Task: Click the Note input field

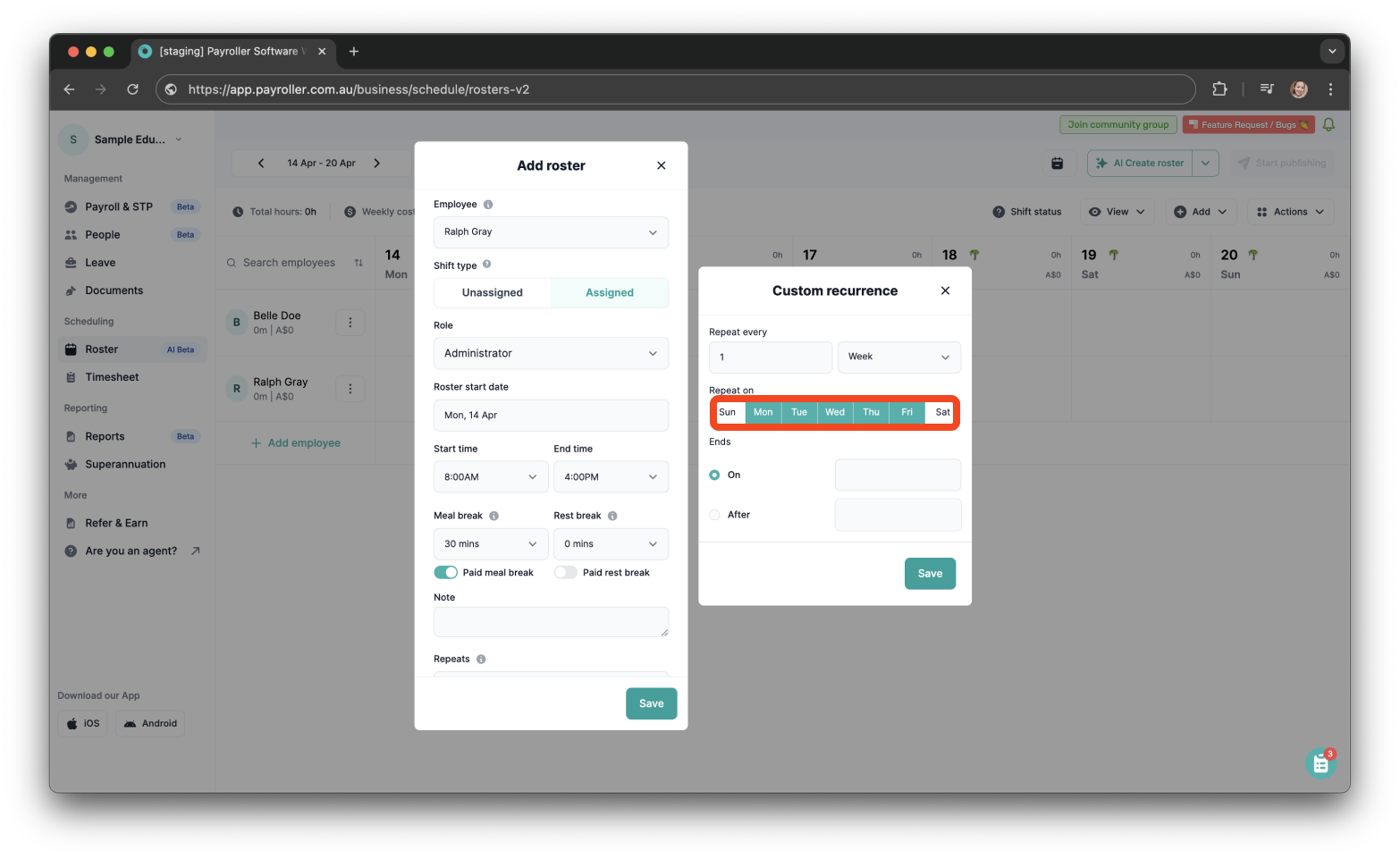Action: (x=551, y=621)
